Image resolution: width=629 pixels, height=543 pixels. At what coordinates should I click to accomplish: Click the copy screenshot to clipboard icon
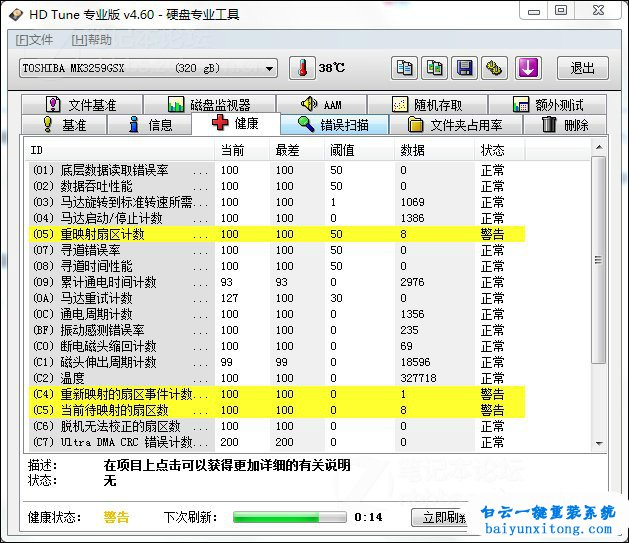tap(434, 68)
